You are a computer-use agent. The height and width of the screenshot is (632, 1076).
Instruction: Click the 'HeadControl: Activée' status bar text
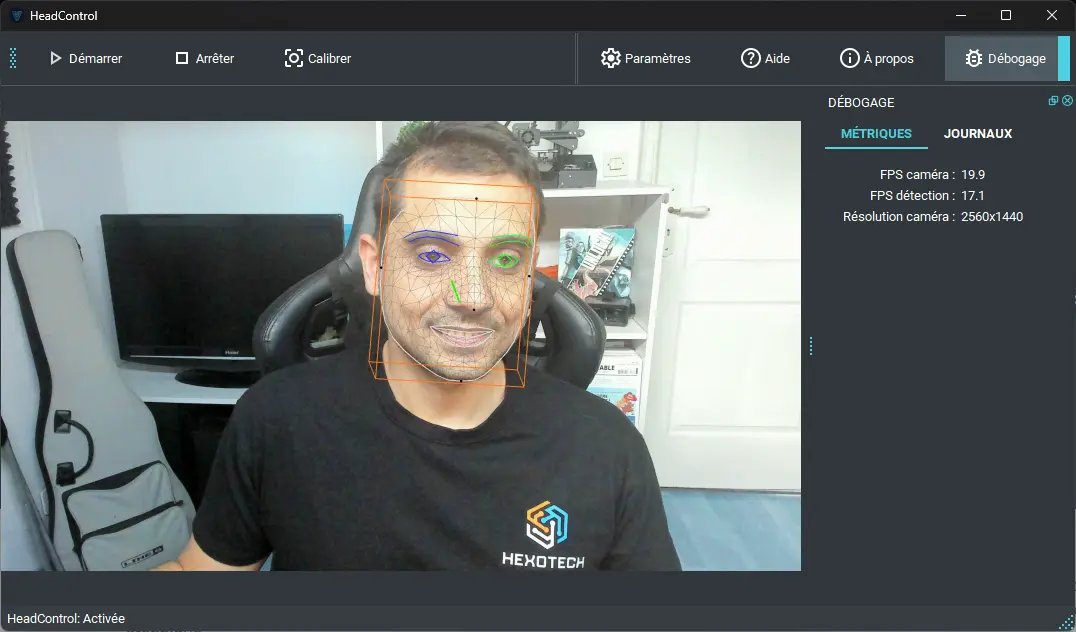tap(66, 619)
